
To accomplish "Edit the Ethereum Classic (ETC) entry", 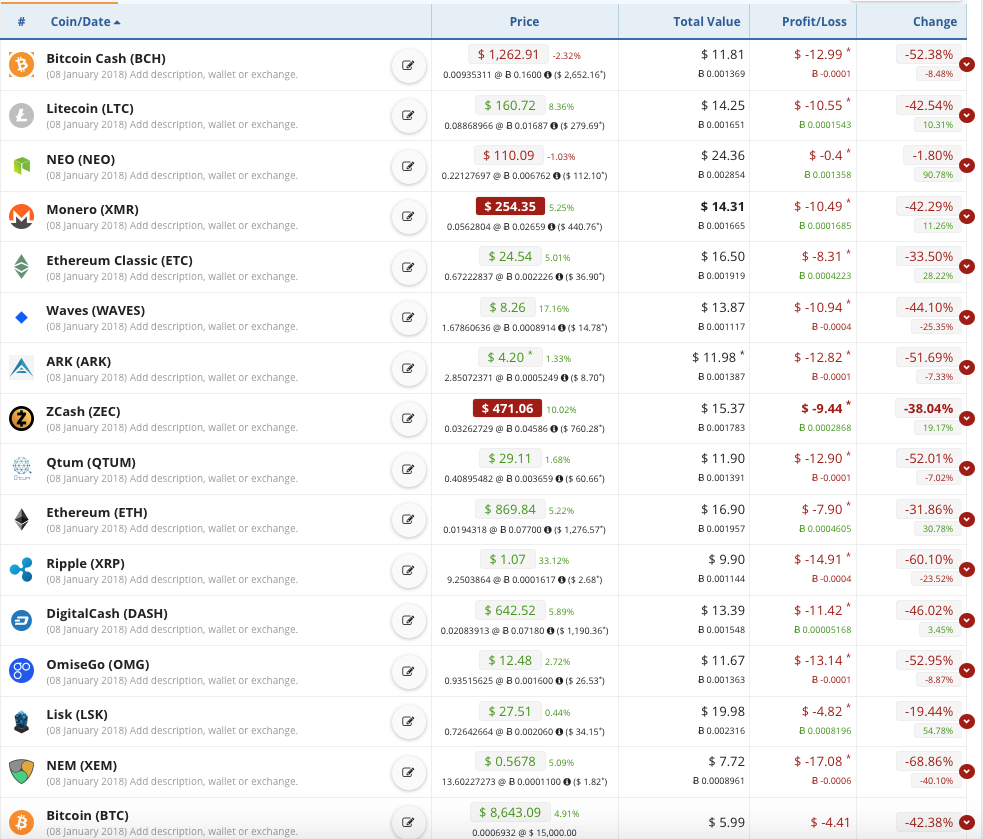I will coord(408,267).
